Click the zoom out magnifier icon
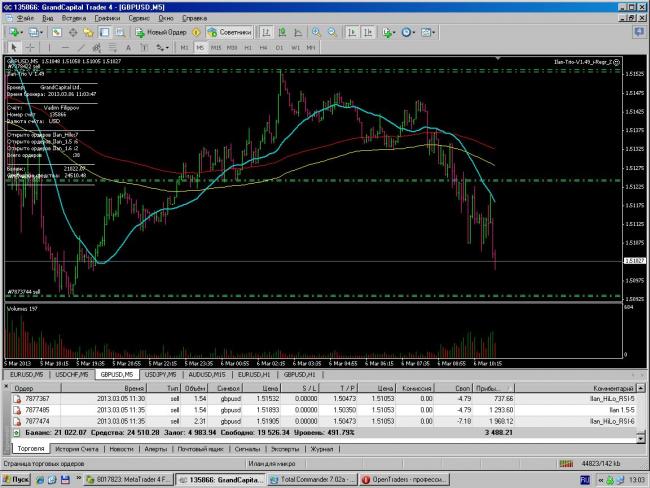Viewport: 650px width, 488px height. [x=333, y=32]
